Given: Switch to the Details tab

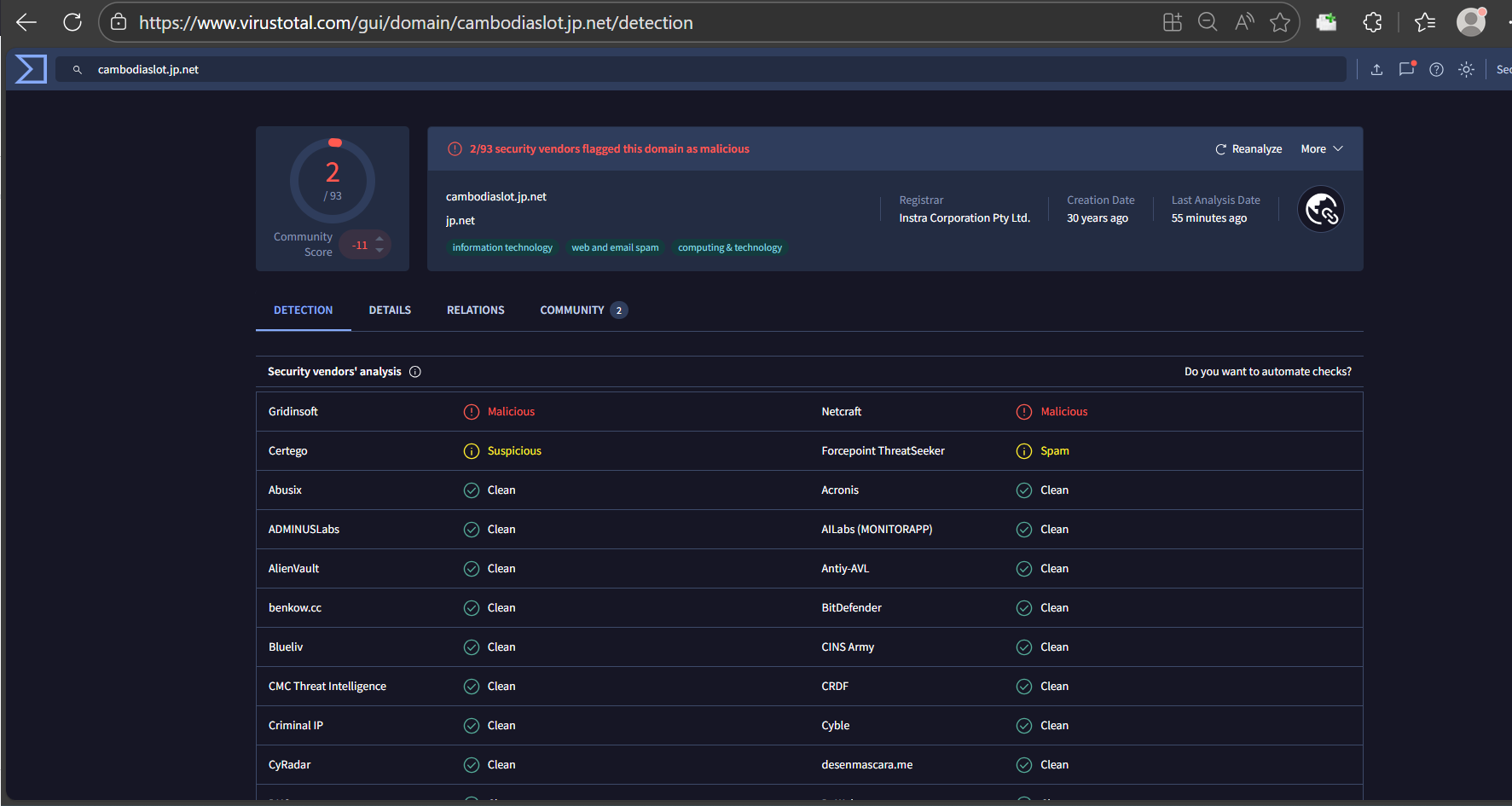Looking at the screenshot, I should (x=390, y=310).
